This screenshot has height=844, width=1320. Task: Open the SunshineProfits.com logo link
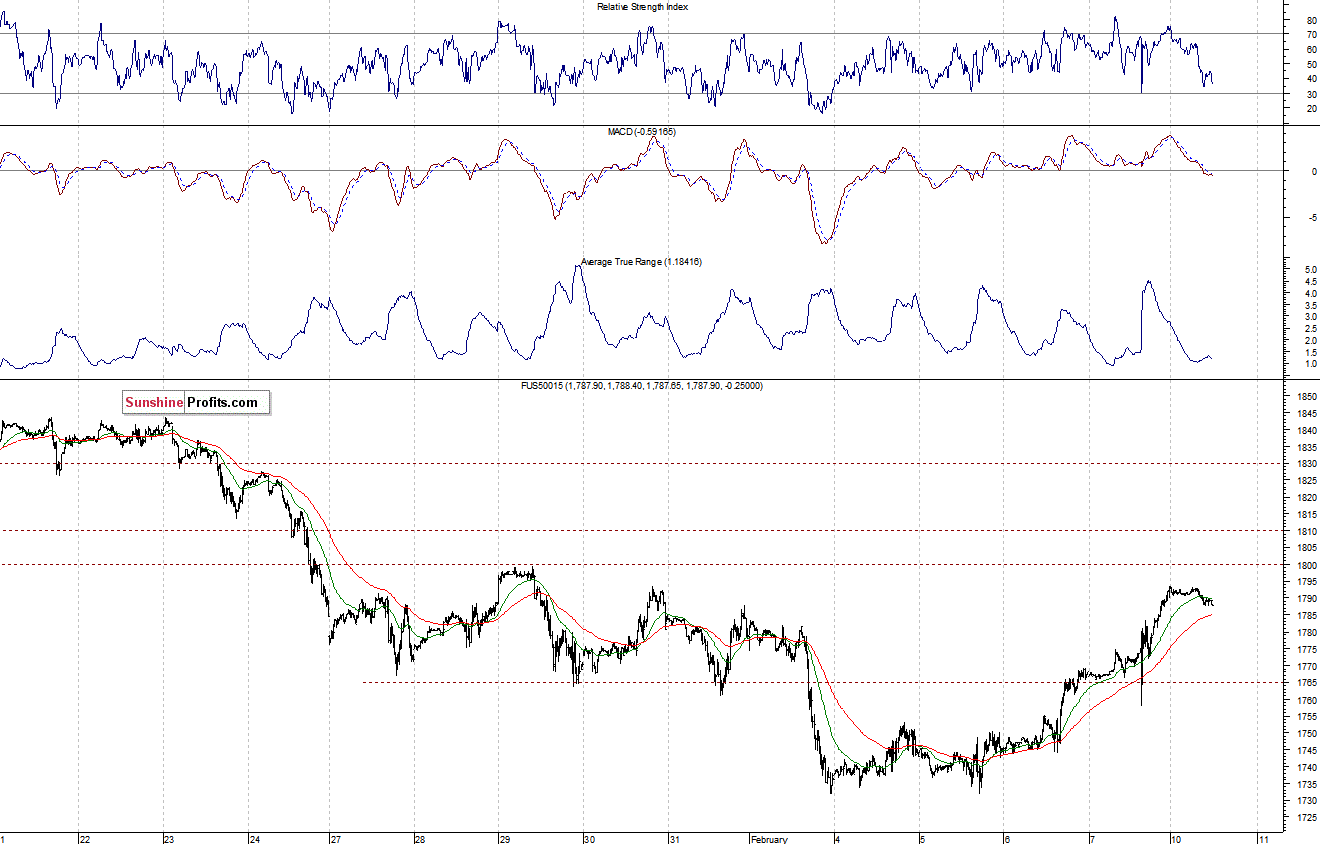click(x=196, y=403)
